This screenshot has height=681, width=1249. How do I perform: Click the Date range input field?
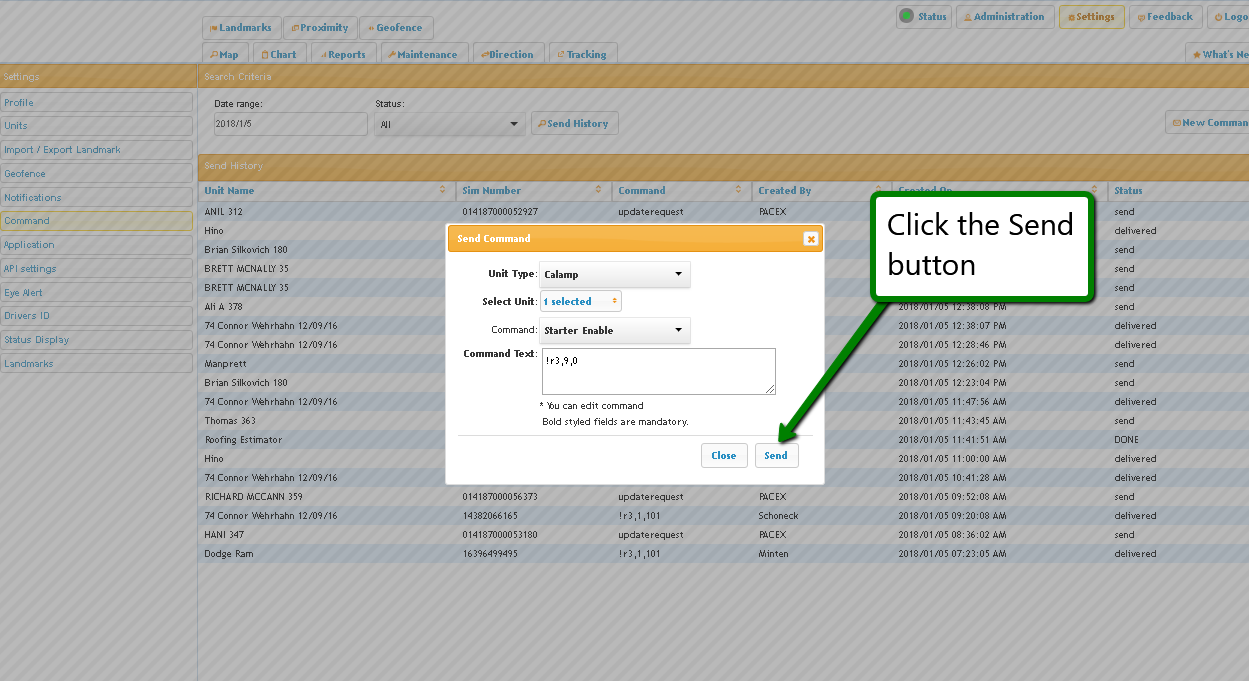tap(290, 124)
